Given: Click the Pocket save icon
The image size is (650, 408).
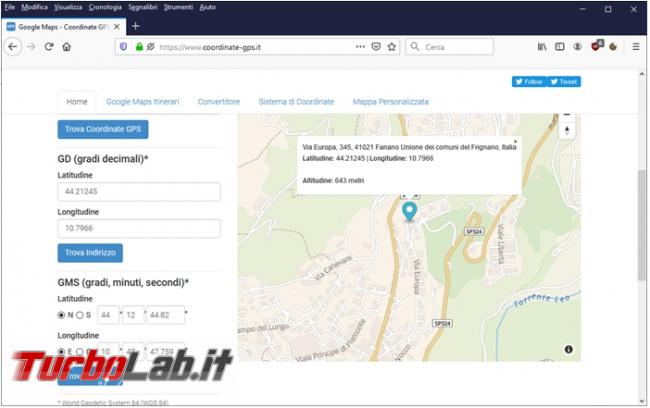Looking at the screenshot, I should [x=376, y=46].
